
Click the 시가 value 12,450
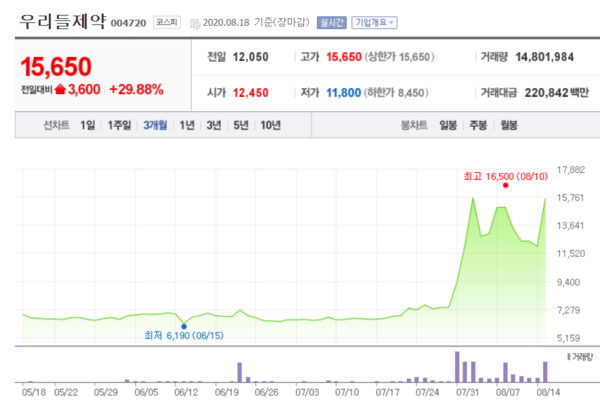tap(251, 93)
